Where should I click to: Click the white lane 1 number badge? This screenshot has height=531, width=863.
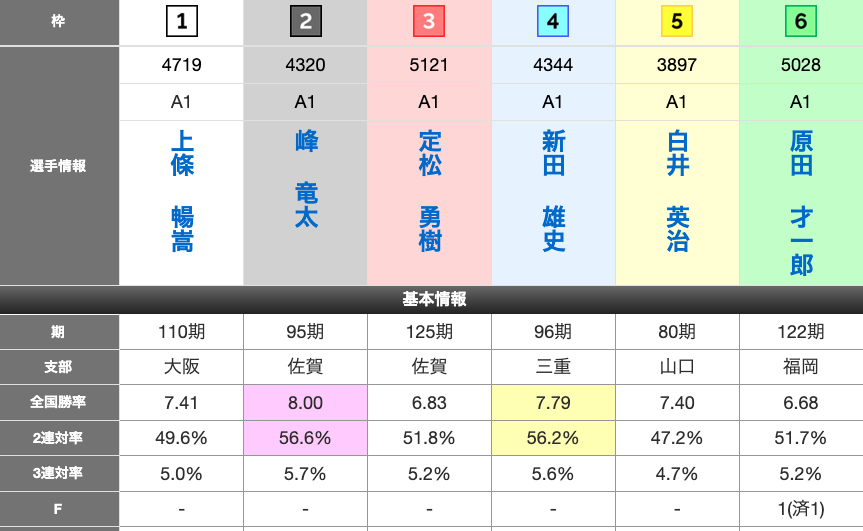click(x=181, y=22)
